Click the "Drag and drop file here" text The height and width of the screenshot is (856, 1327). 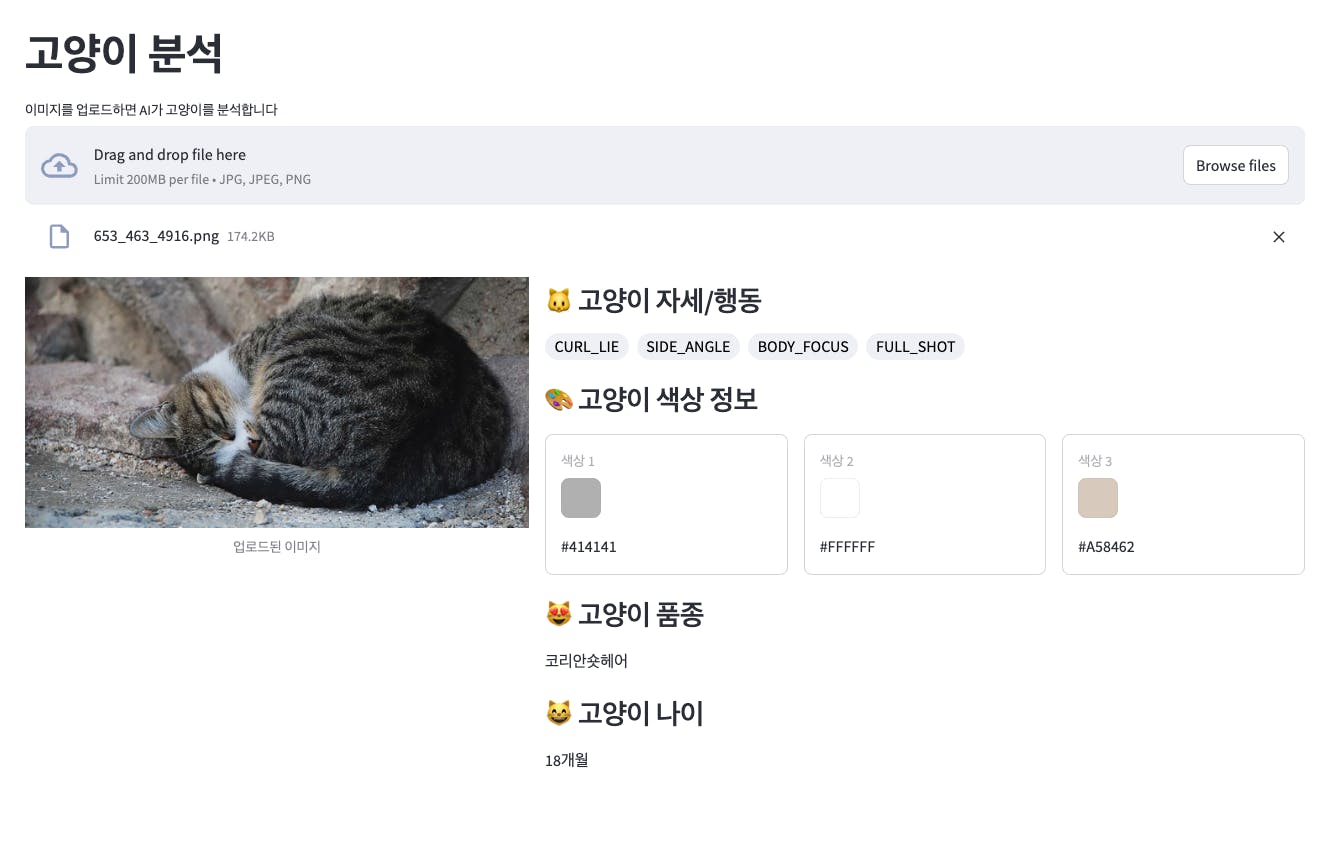coord(170,155)
